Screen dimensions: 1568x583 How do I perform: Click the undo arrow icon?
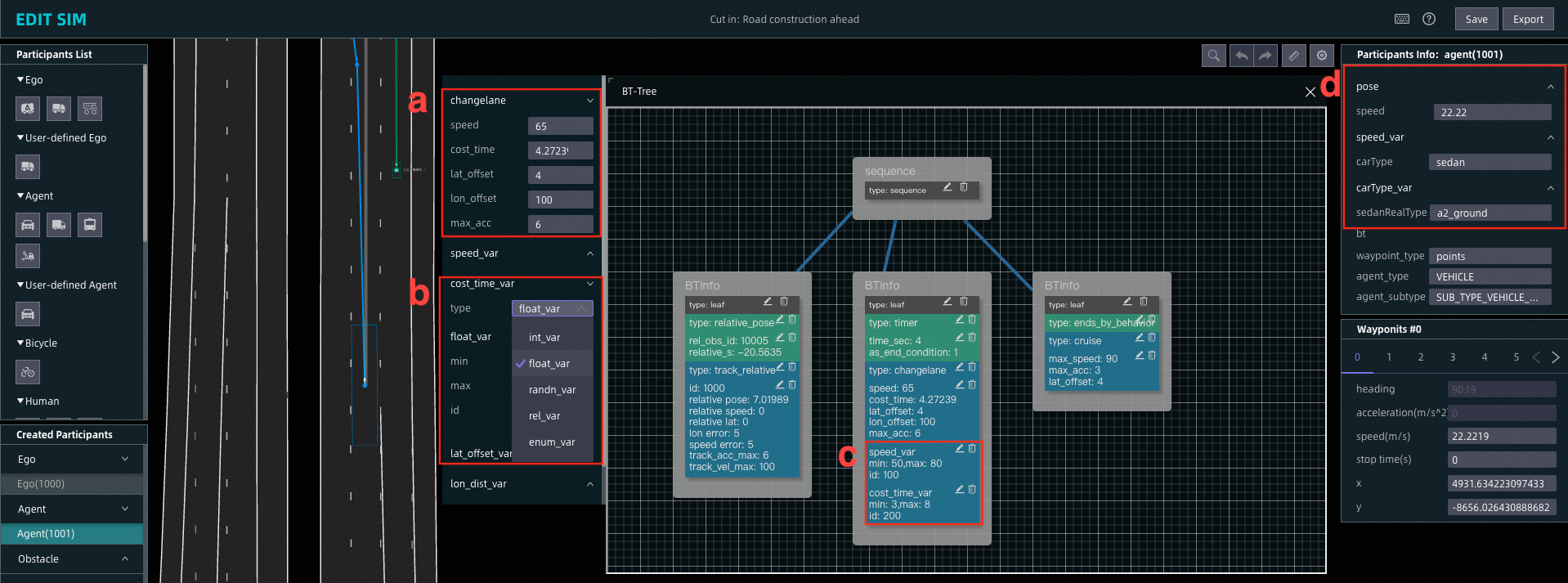click(x=1241, y=56)
